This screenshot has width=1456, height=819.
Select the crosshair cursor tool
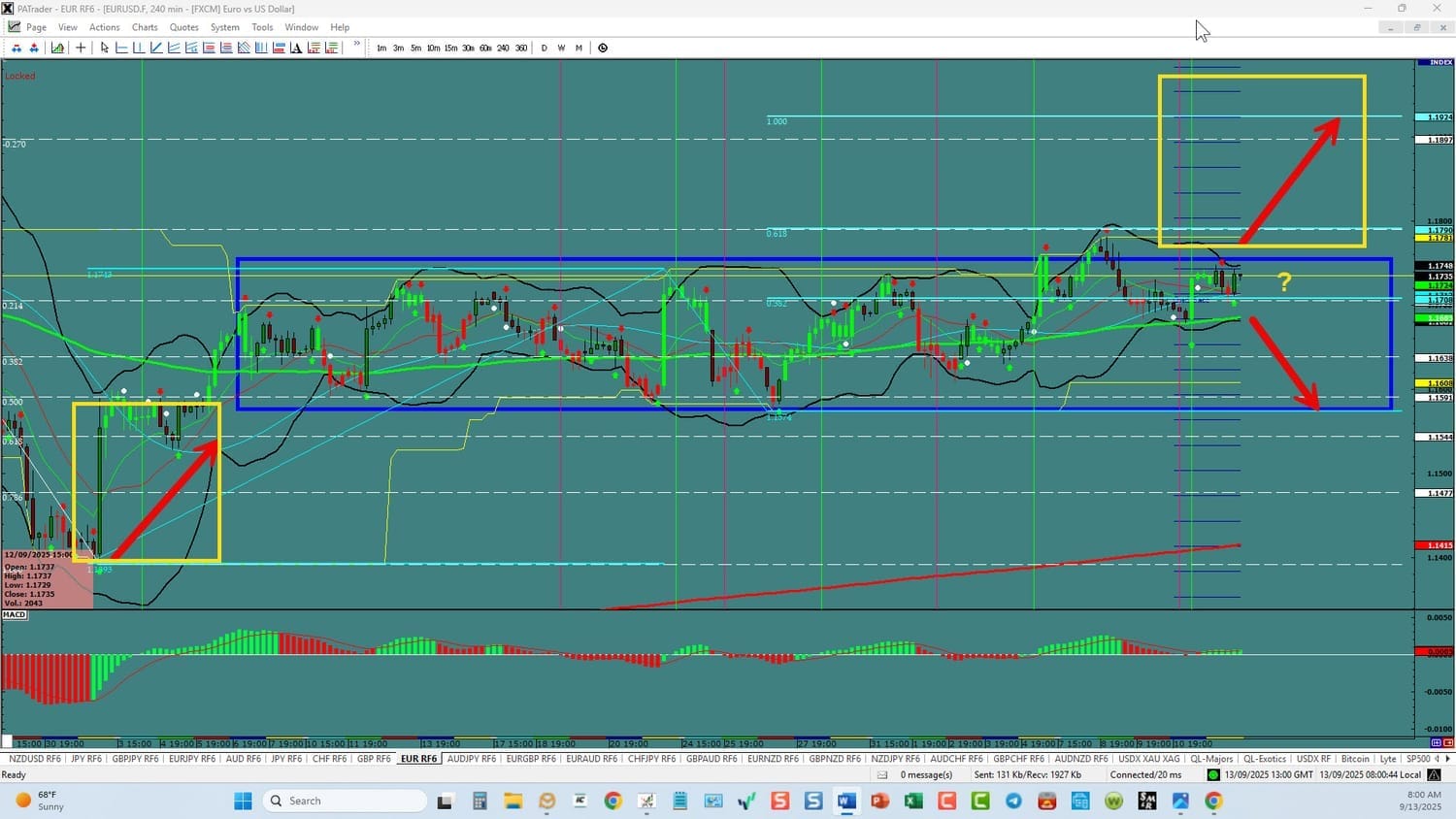pos(81,48)
